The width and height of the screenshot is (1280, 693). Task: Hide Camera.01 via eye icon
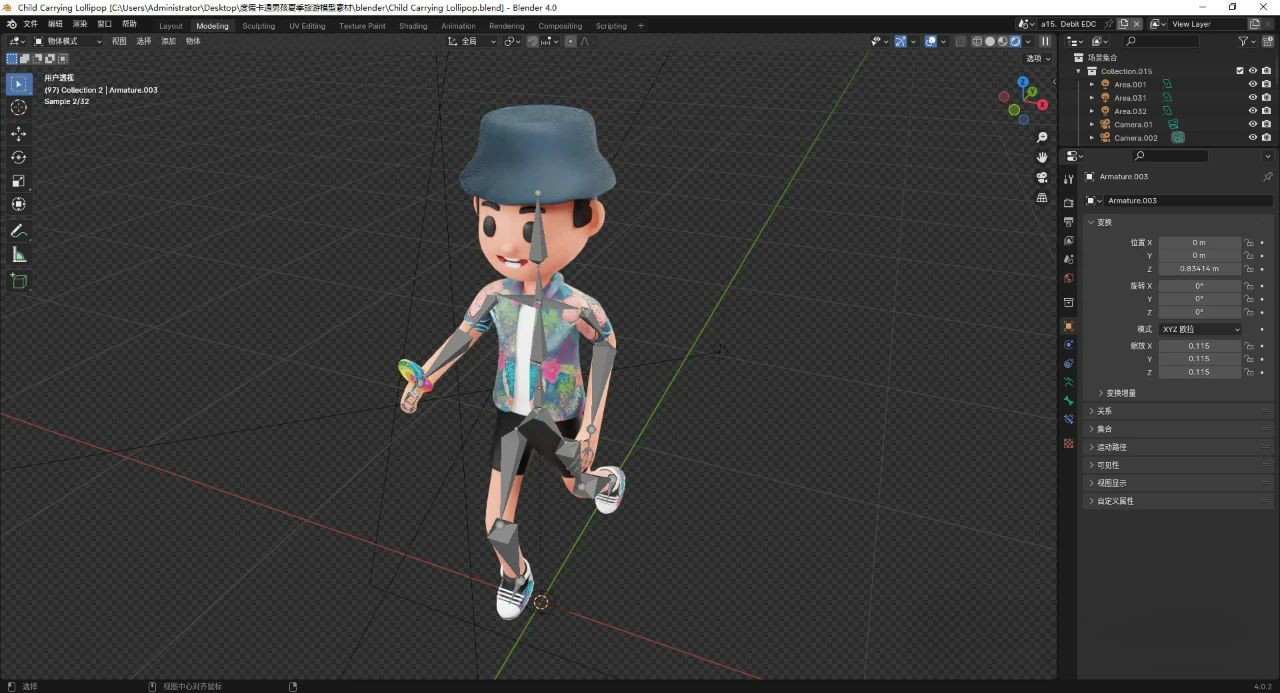1252,125
